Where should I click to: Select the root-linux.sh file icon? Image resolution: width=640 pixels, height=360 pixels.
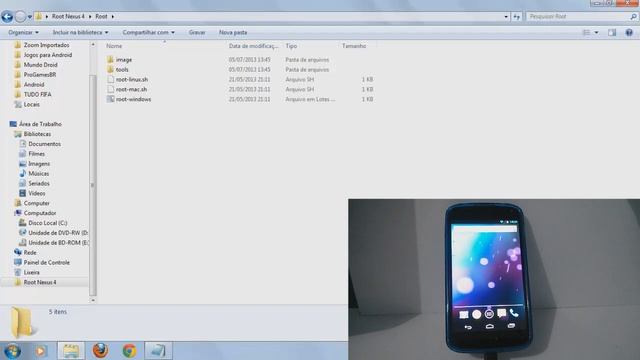[110, 79]
